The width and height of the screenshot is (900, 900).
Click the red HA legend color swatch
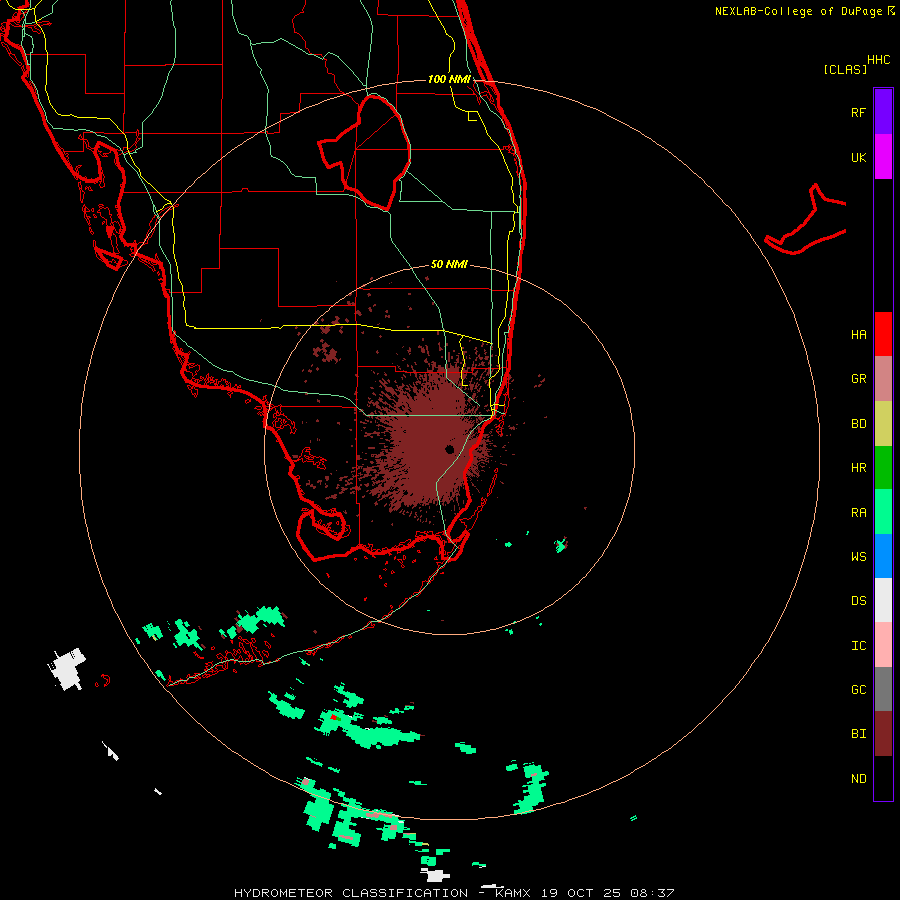(883, 334)
